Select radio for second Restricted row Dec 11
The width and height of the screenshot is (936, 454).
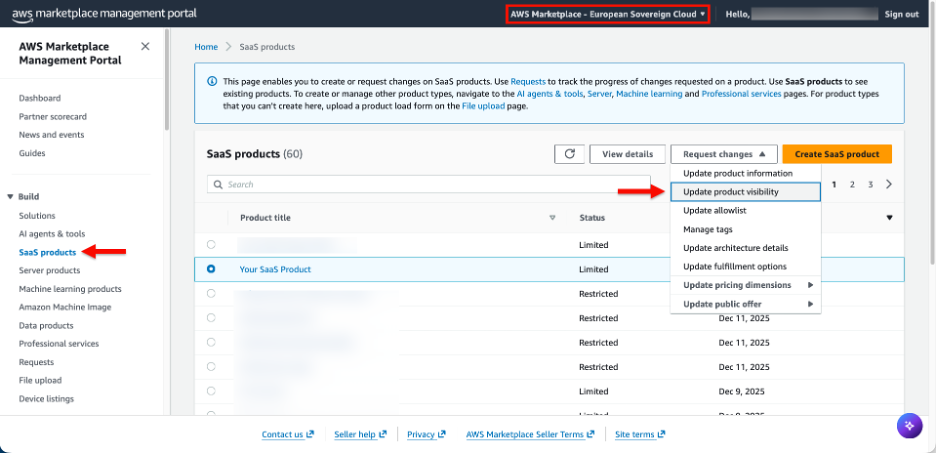[x=211, y=318]
